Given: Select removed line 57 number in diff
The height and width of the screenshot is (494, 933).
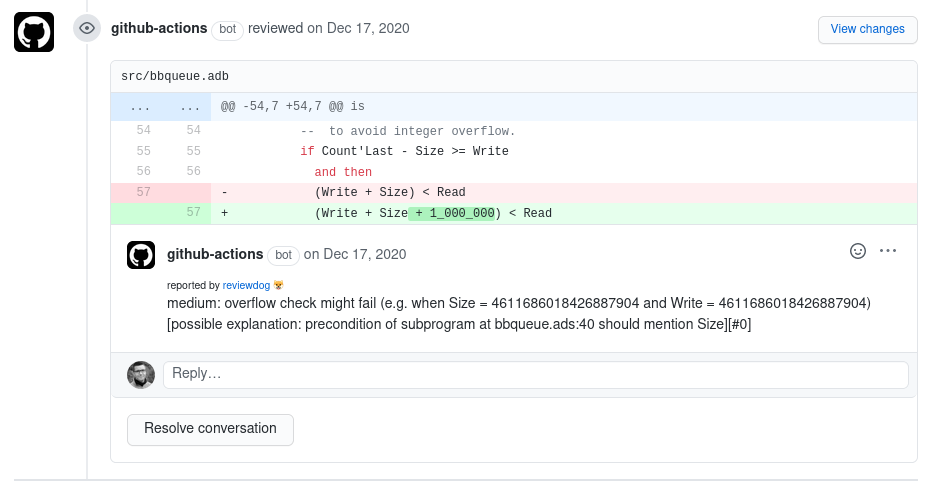Looking at the screenshot, I should [x=143, y=192].
